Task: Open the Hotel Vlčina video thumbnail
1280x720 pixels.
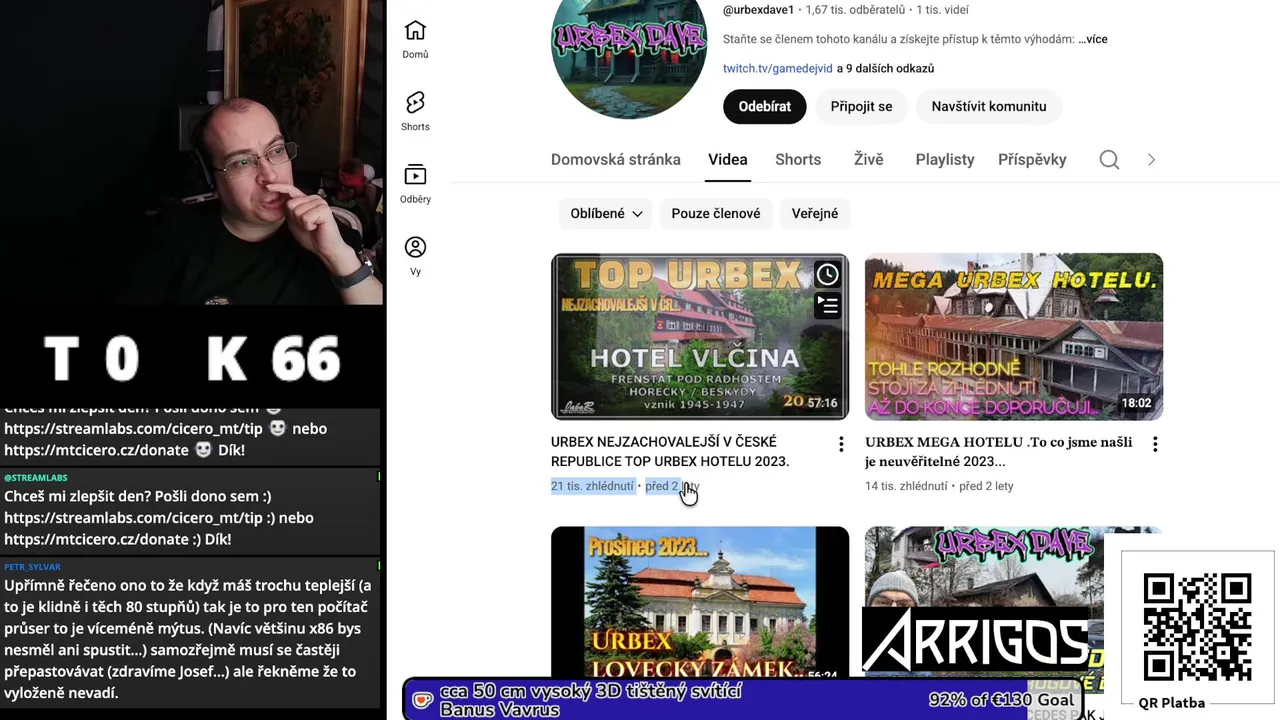Action: coord(700,337)
